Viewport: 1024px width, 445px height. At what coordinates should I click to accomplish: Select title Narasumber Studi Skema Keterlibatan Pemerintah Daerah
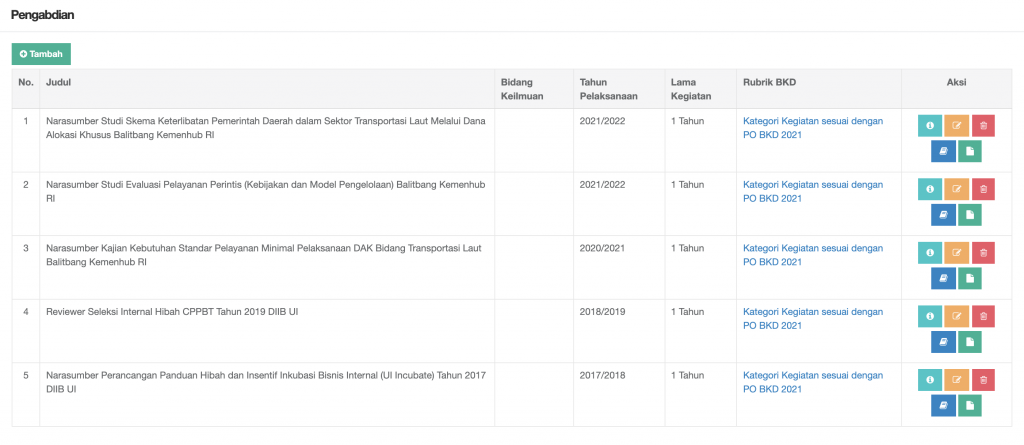pyautogui.click(x=266, y=128)
